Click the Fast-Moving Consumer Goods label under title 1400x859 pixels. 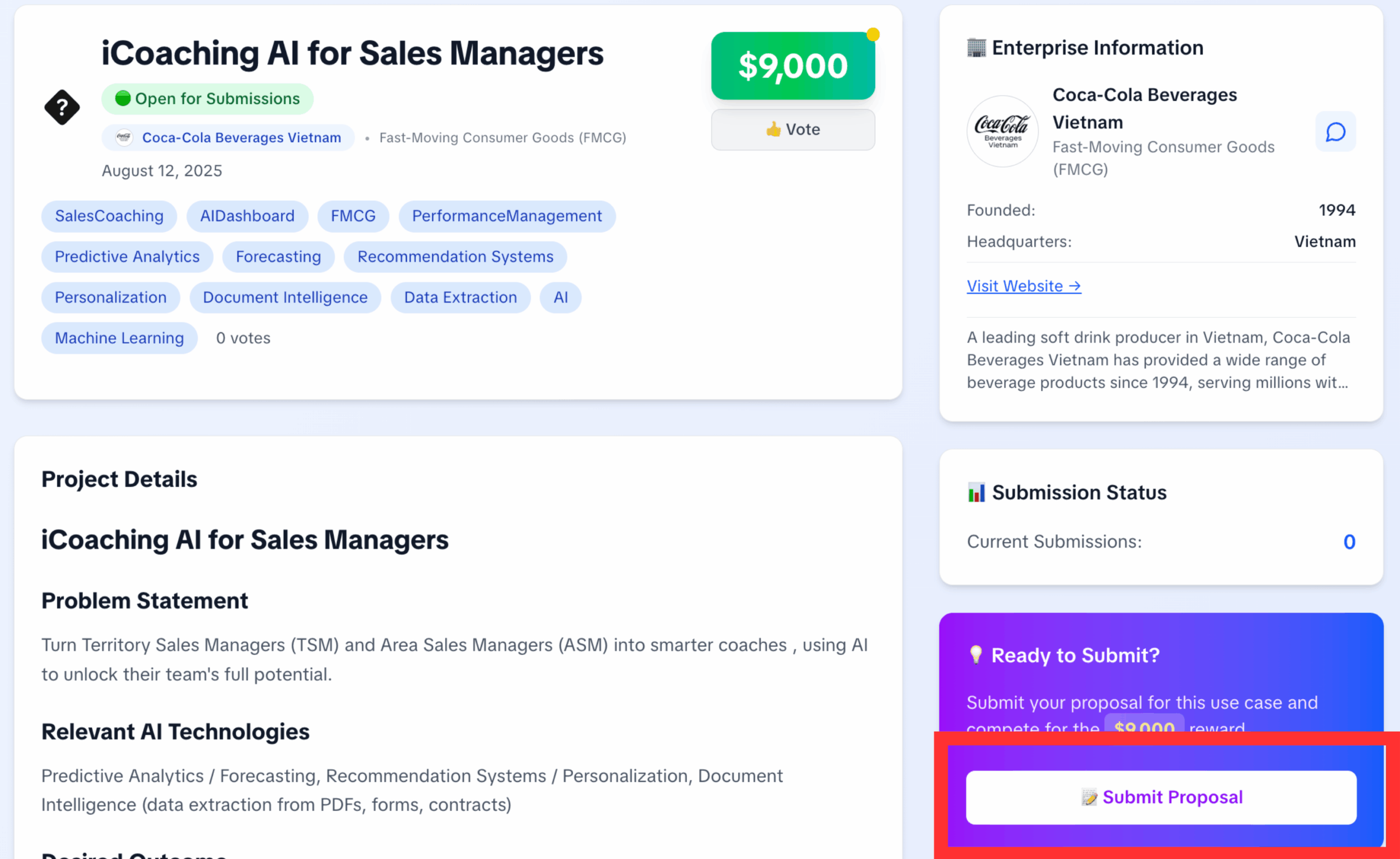502,137
